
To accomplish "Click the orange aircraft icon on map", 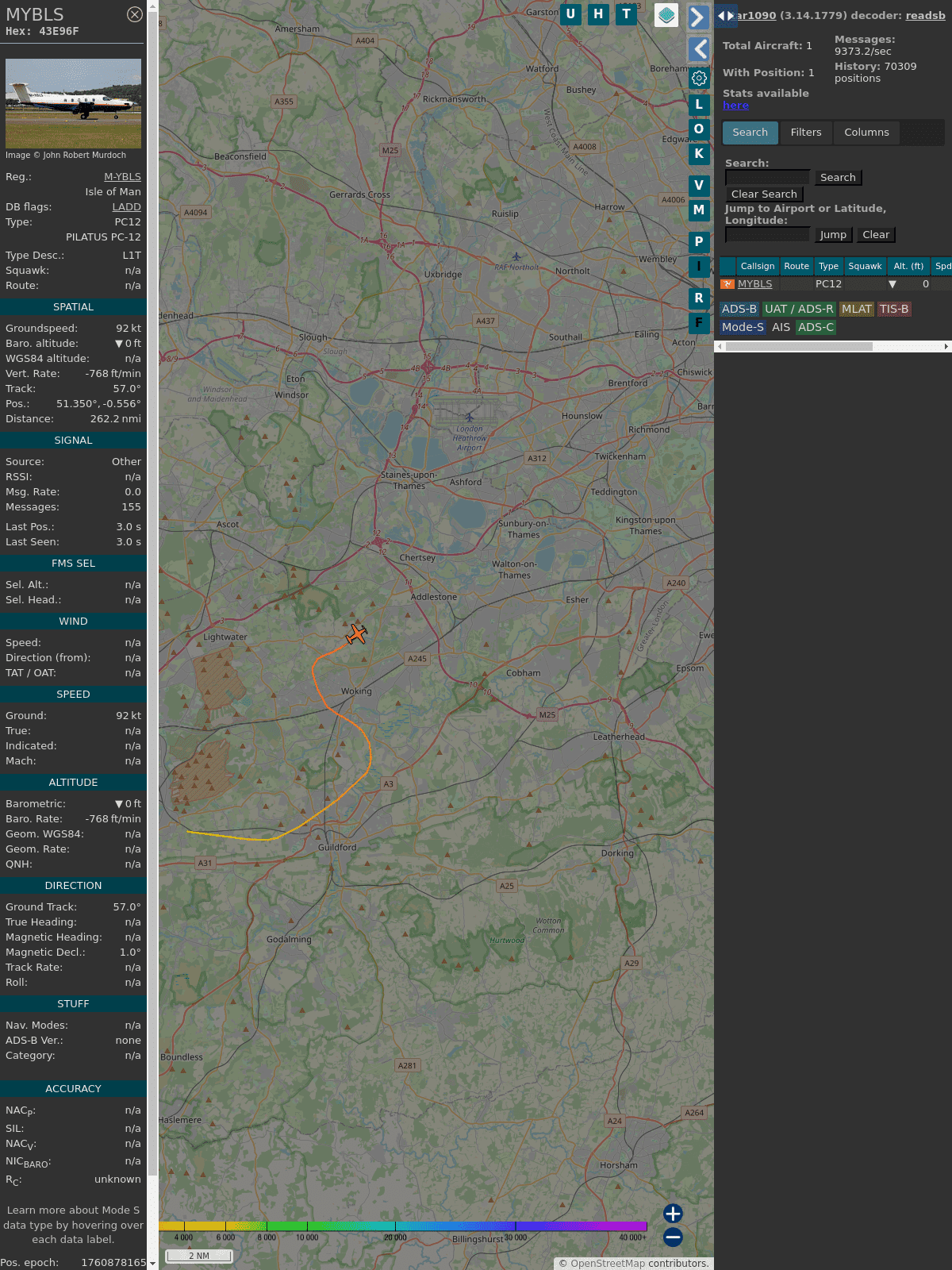I will 357,634.
